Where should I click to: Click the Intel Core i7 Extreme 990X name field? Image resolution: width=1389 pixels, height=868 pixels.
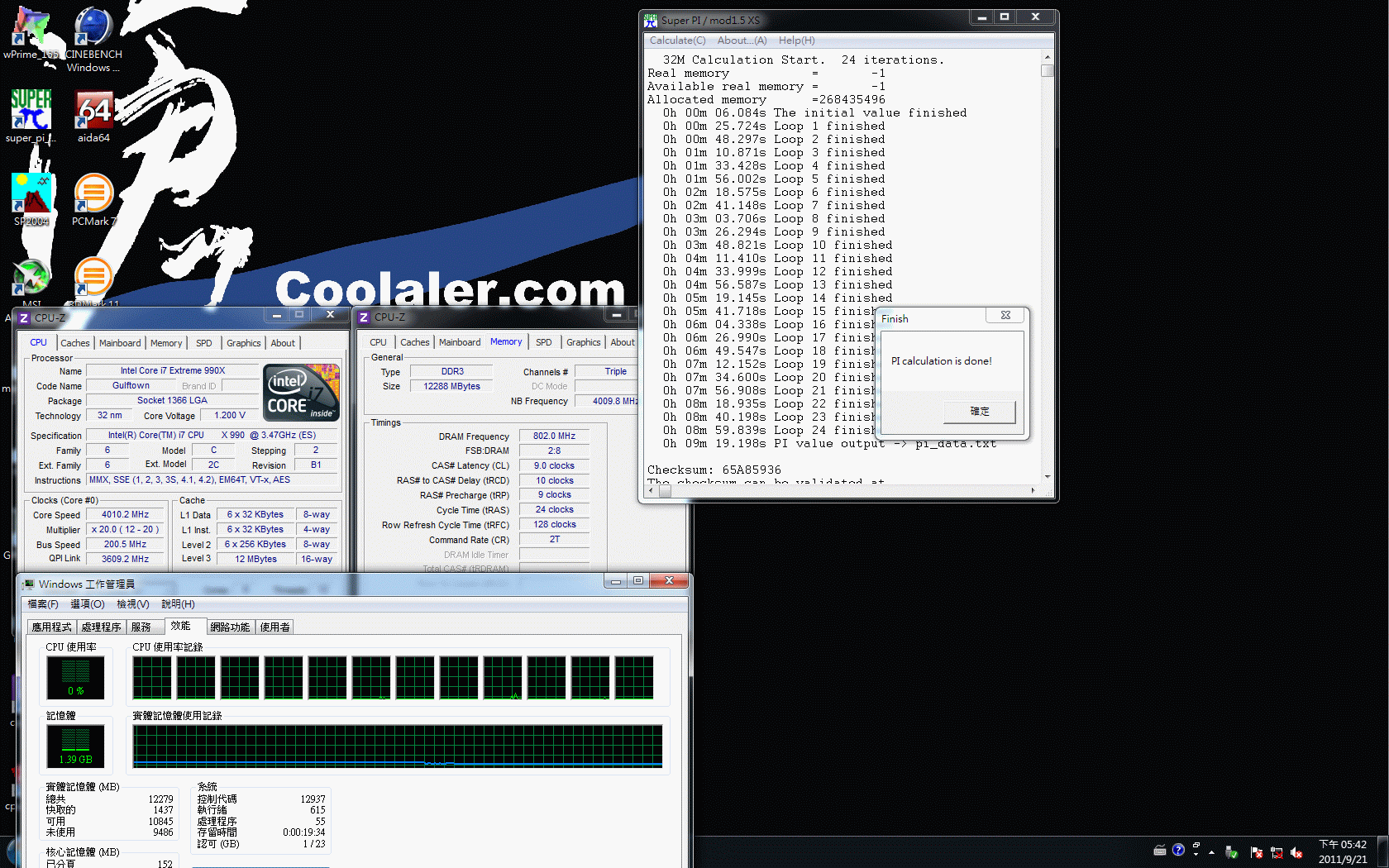coord(173,370)
